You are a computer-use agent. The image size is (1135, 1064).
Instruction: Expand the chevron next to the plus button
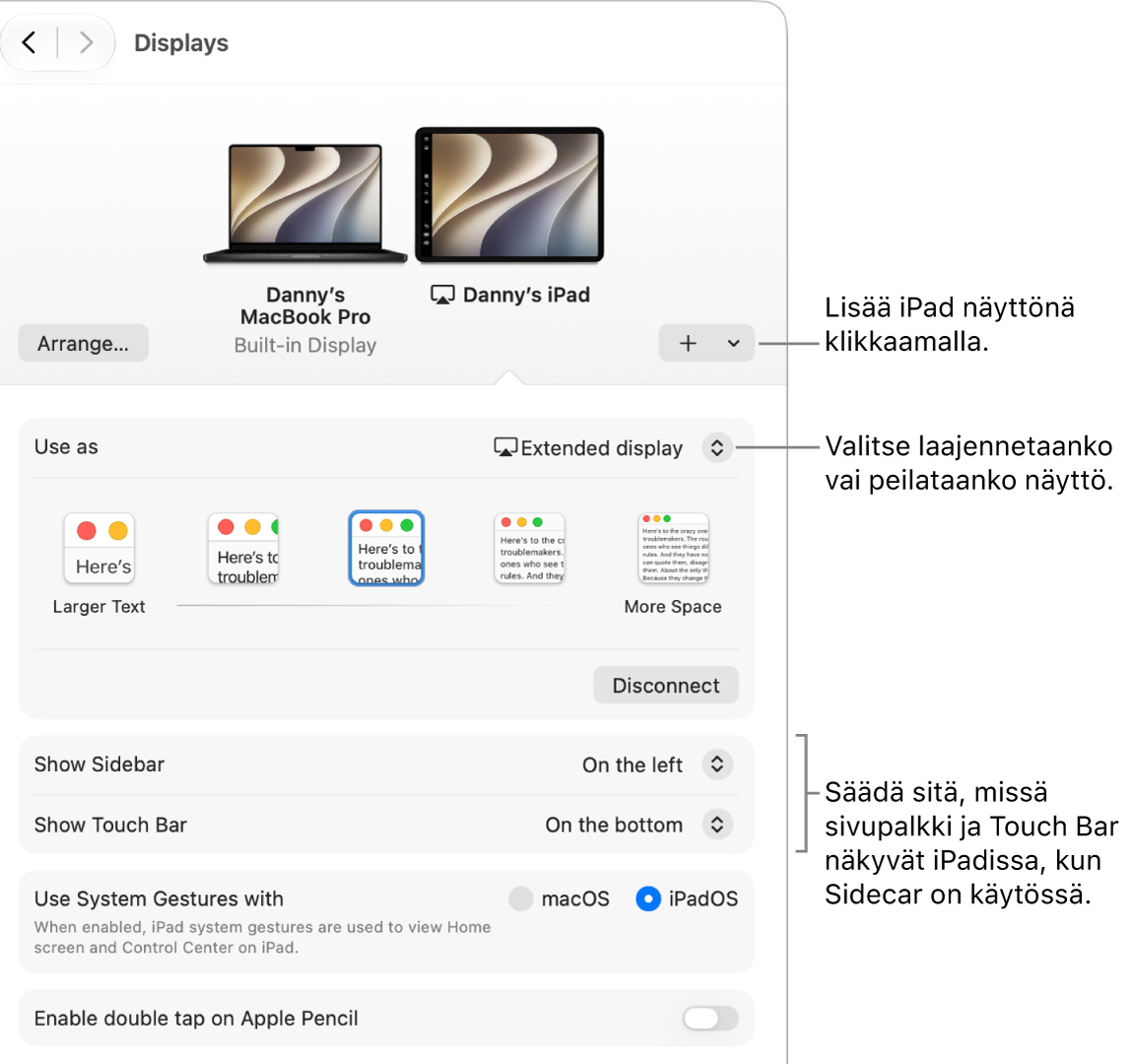tap(733, 343)
